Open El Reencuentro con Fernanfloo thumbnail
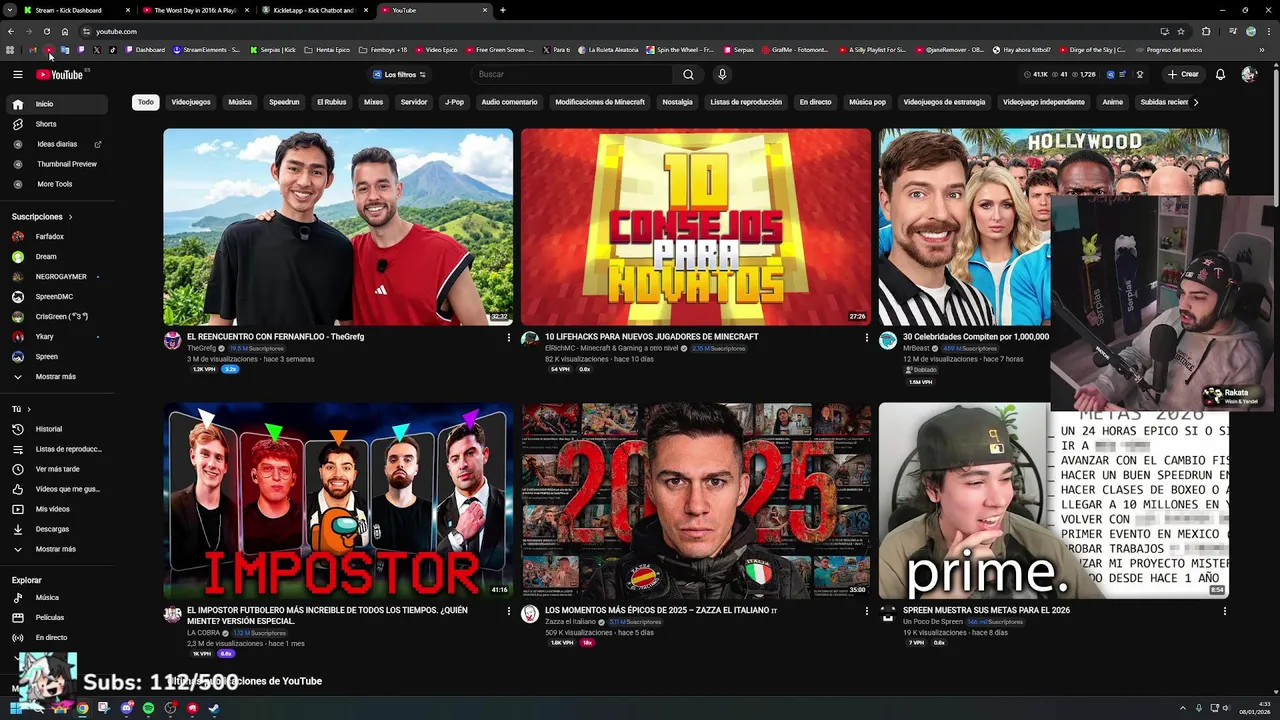This screenshot has height=720, width=1280. [x=338, y=227]
